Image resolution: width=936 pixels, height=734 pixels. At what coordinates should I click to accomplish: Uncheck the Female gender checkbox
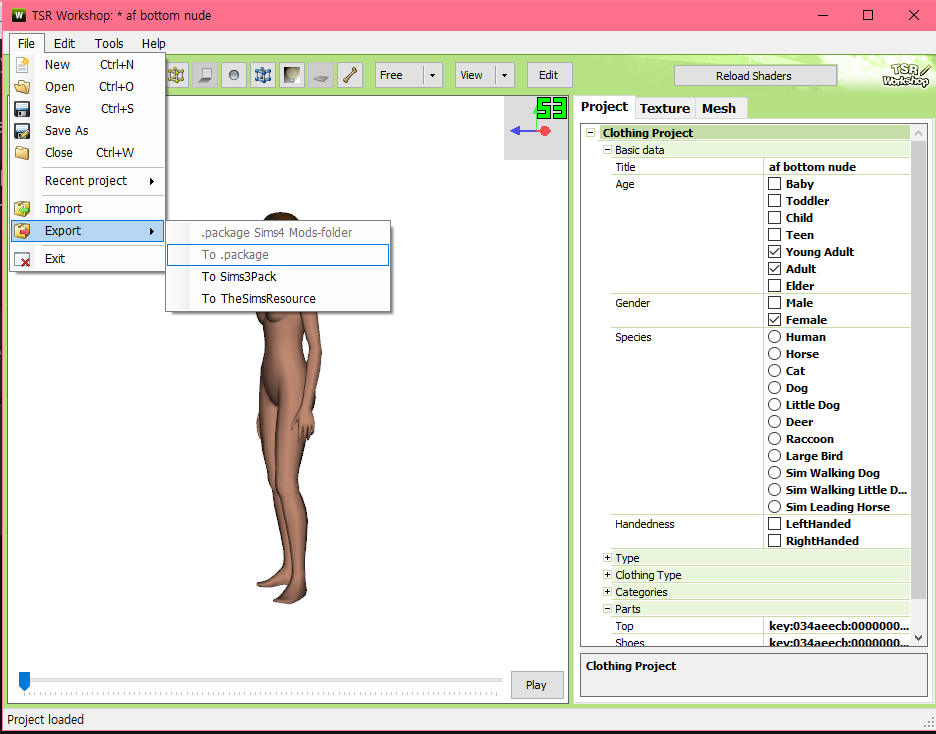[x=774, y=319]
